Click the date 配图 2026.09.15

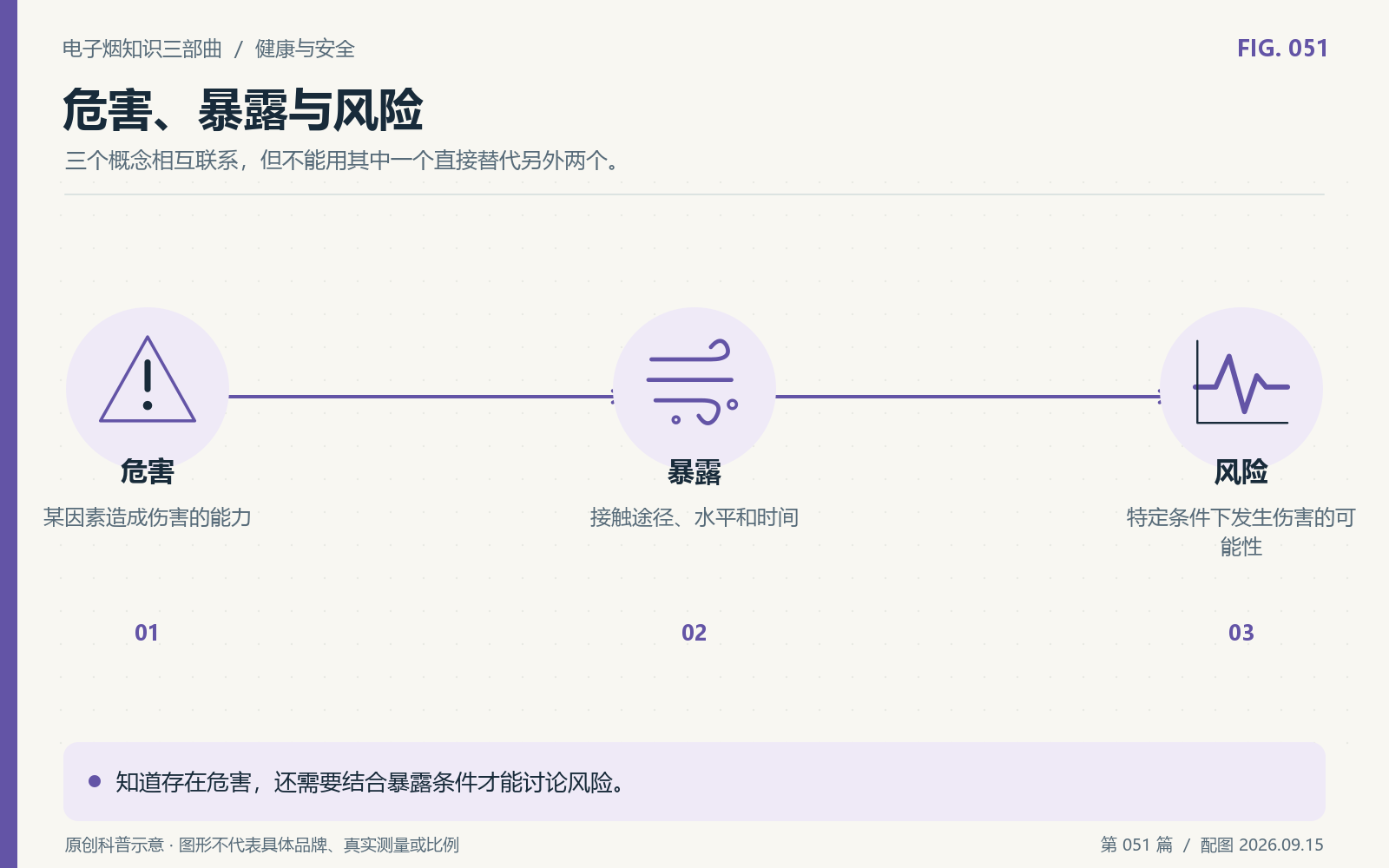coord(1262,845)
